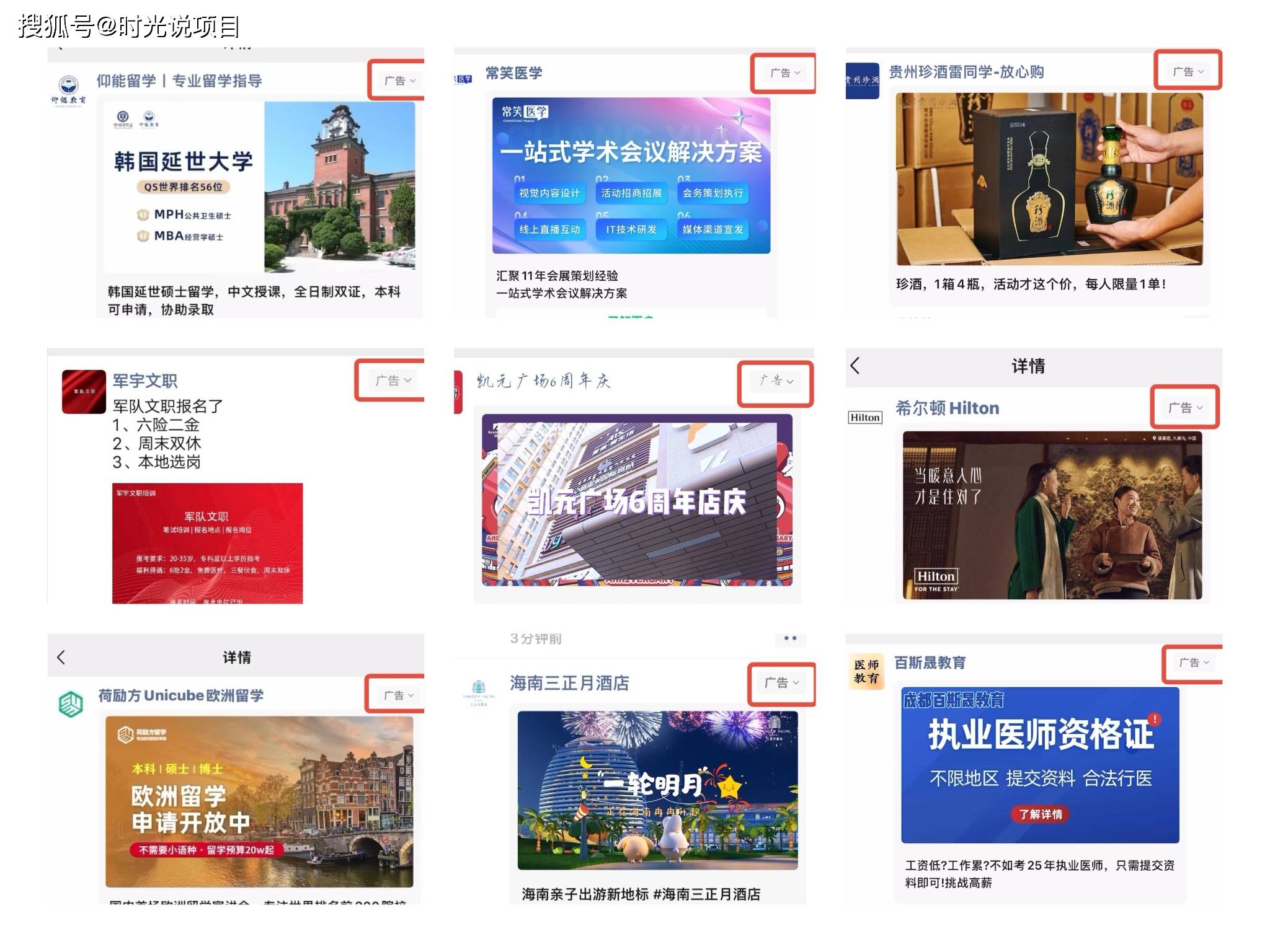Click 会务策划执行 tag in 常笑医学 ad

713,193
